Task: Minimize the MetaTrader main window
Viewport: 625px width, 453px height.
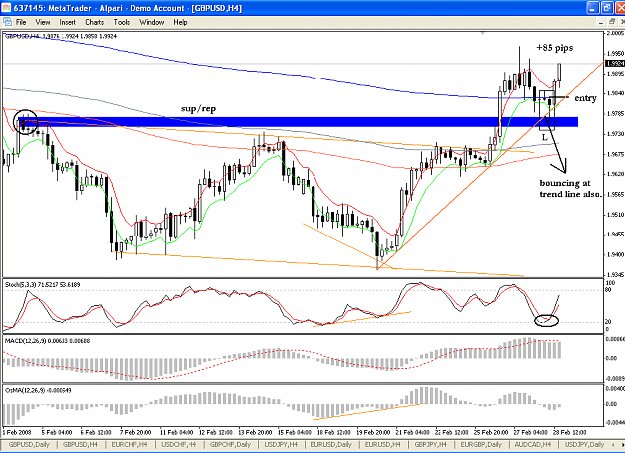Action: tap(593, 8)
